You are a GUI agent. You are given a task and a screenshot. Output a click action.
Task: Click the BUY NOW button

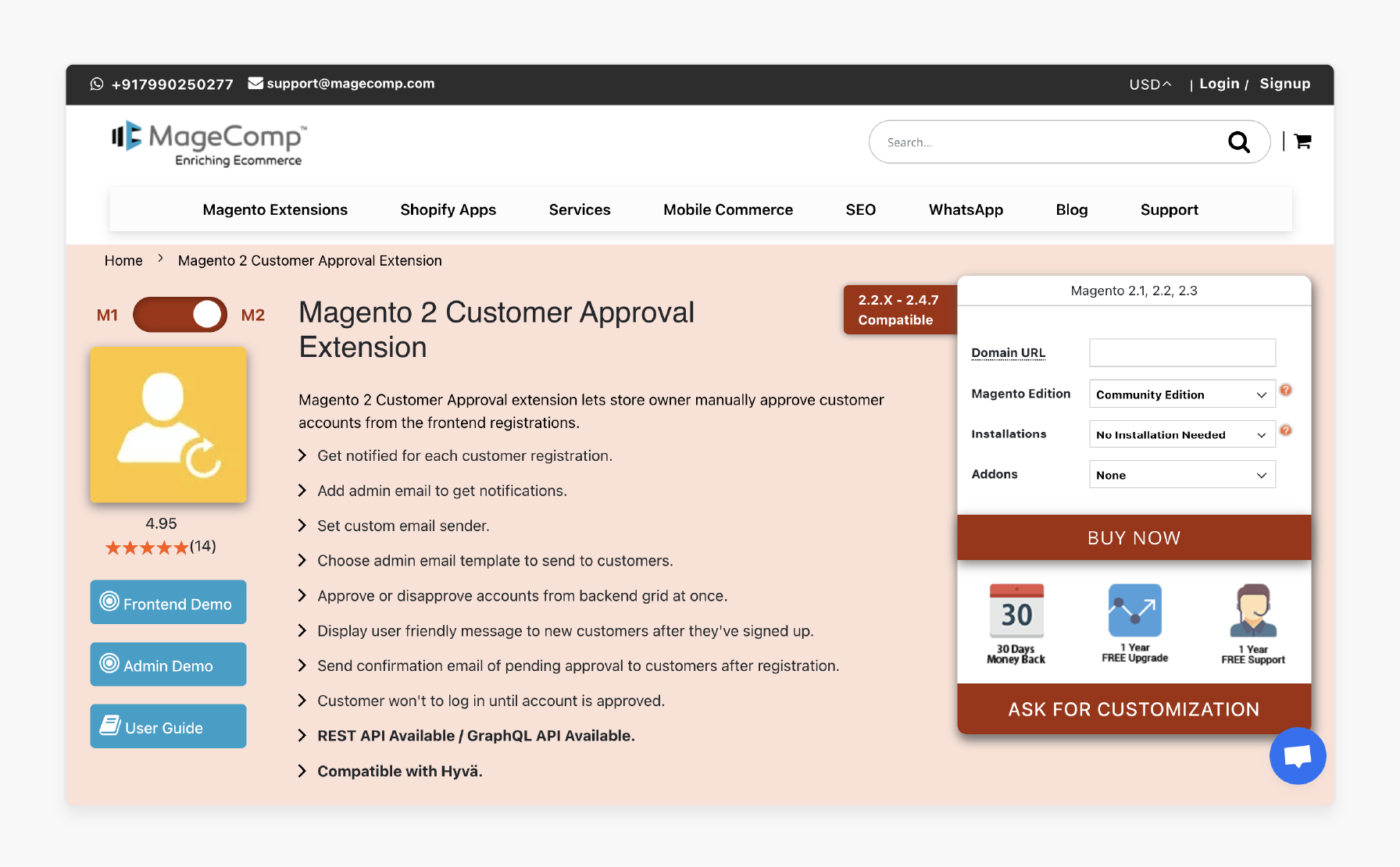click(1134, 537)
